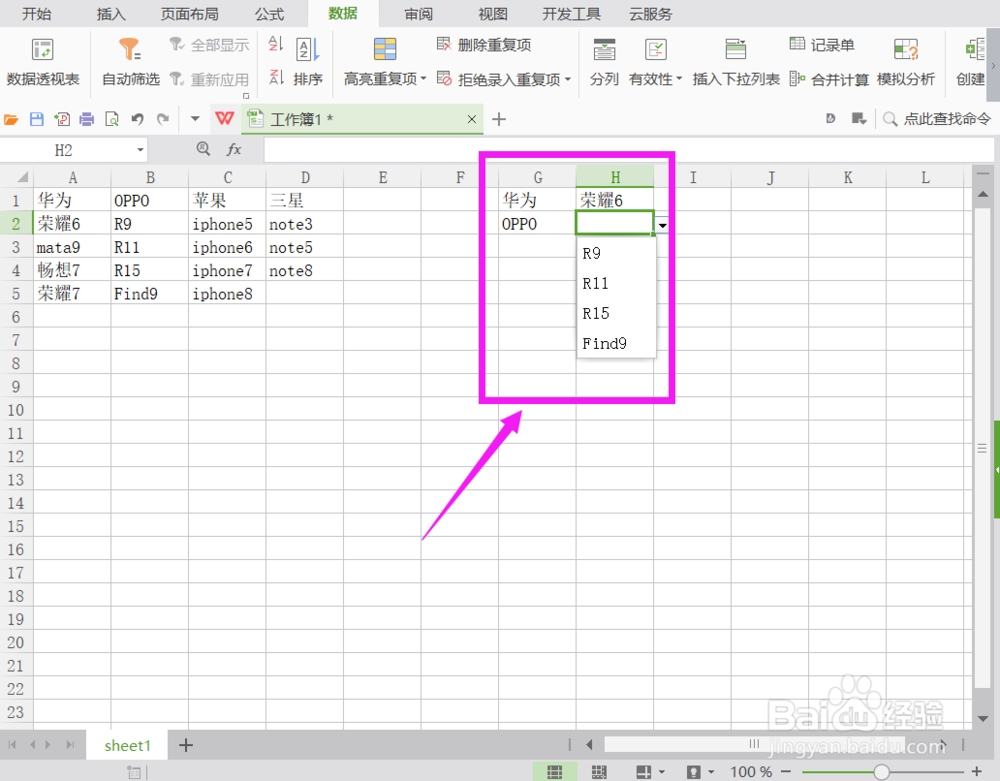Screen dimensions: 1000x781
Task: Click the zoom in plus button
Action: click(976, 772)
